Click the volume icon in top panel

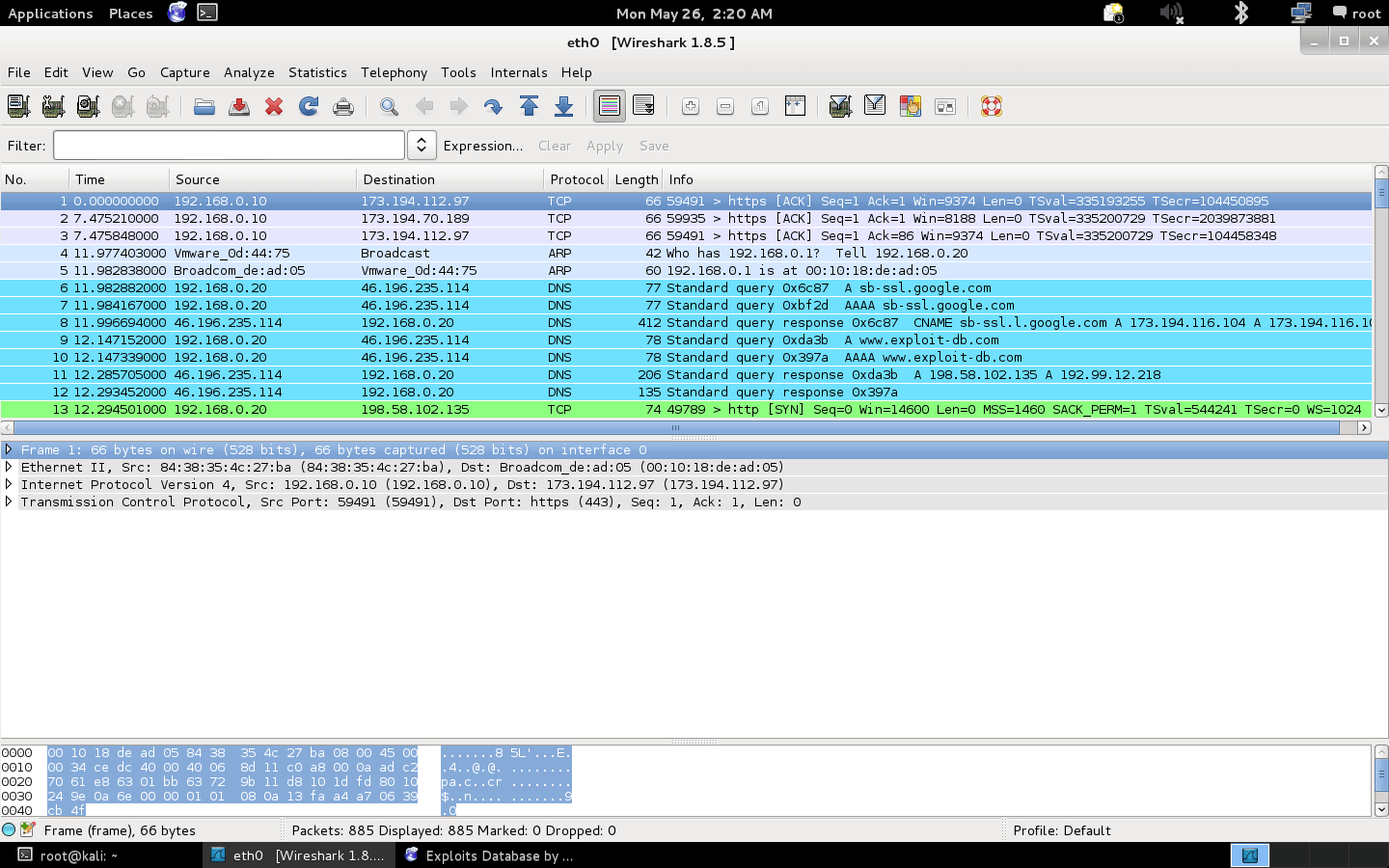click(1172, 13)
